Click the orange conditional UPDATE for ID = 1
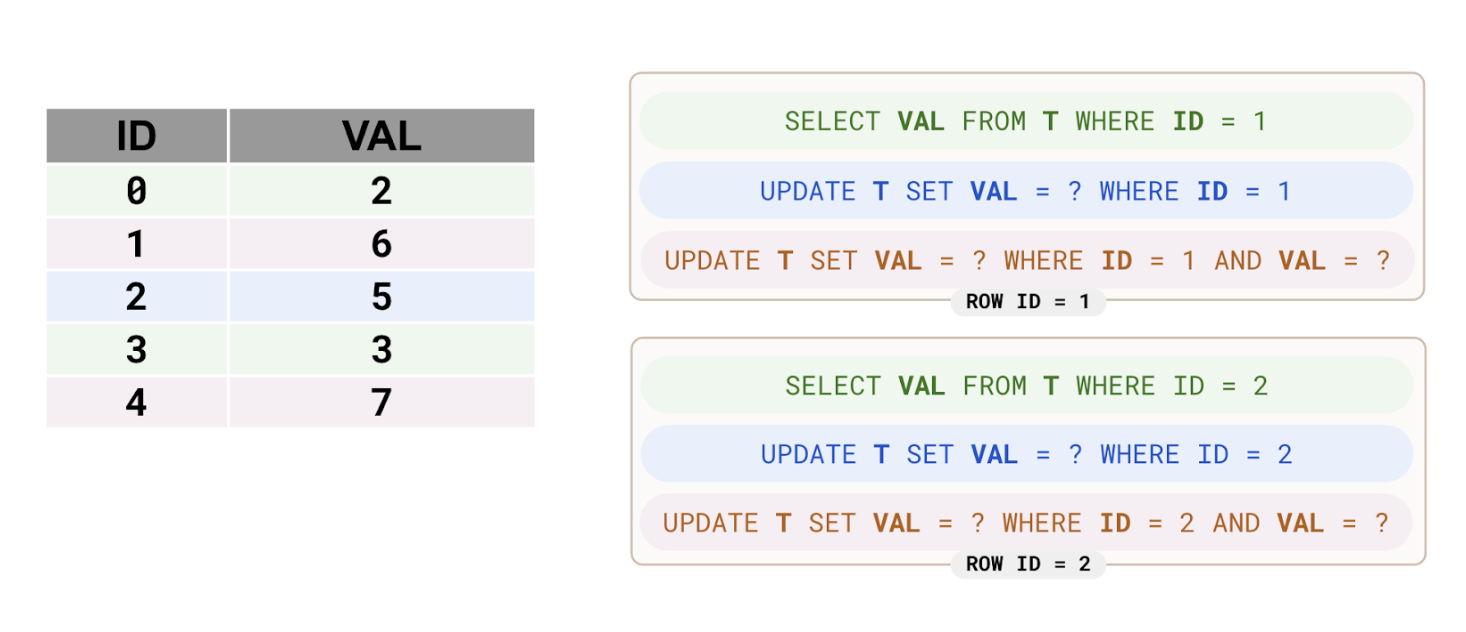The image size is (1466, 632). pyautogui.click(x=1026, y=261)
